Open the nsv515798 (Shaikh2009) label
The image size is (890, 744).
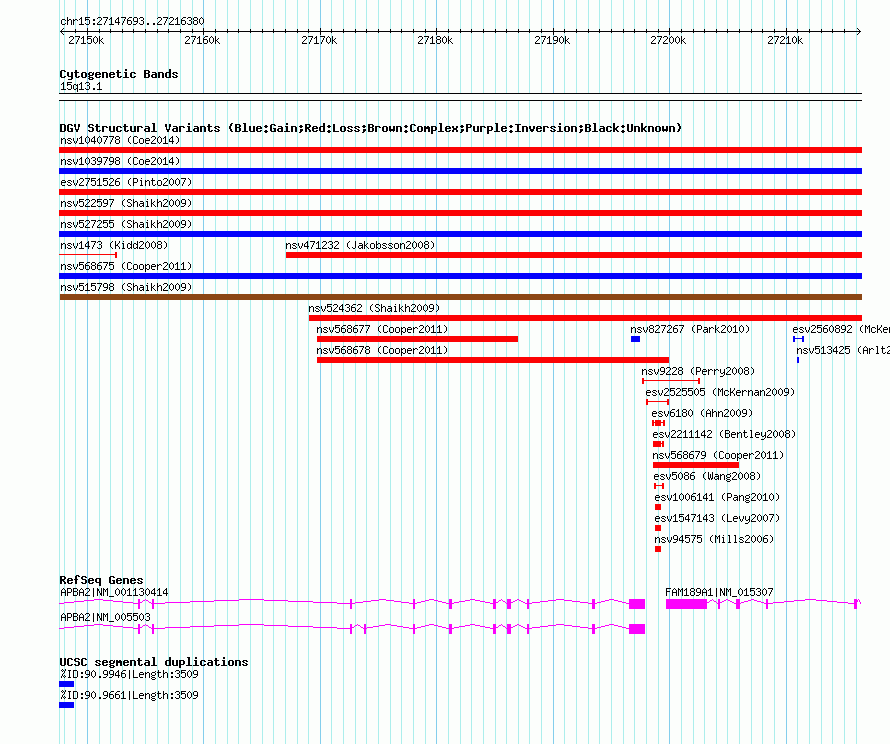pyautogui.click(x=126, y=287)
